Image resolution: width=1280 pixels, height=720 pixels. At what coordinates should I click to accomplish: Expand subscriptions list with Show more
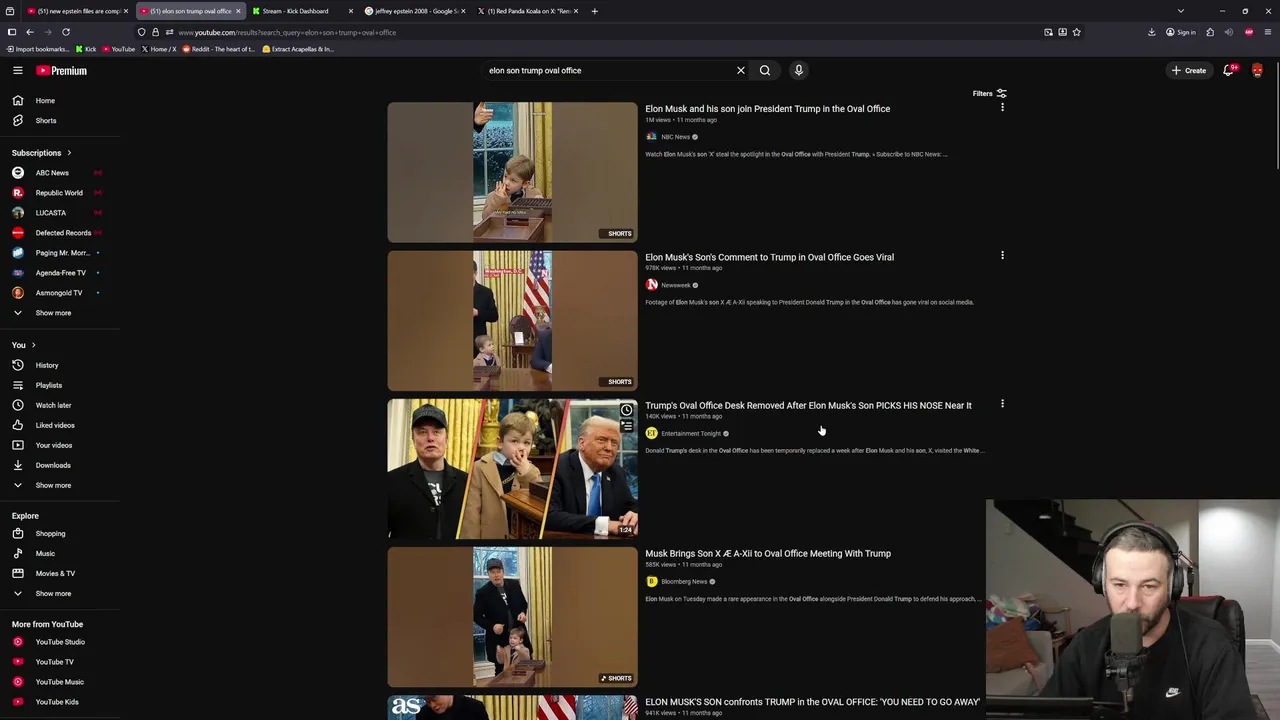pyautogui.click(x=52, y=312)
